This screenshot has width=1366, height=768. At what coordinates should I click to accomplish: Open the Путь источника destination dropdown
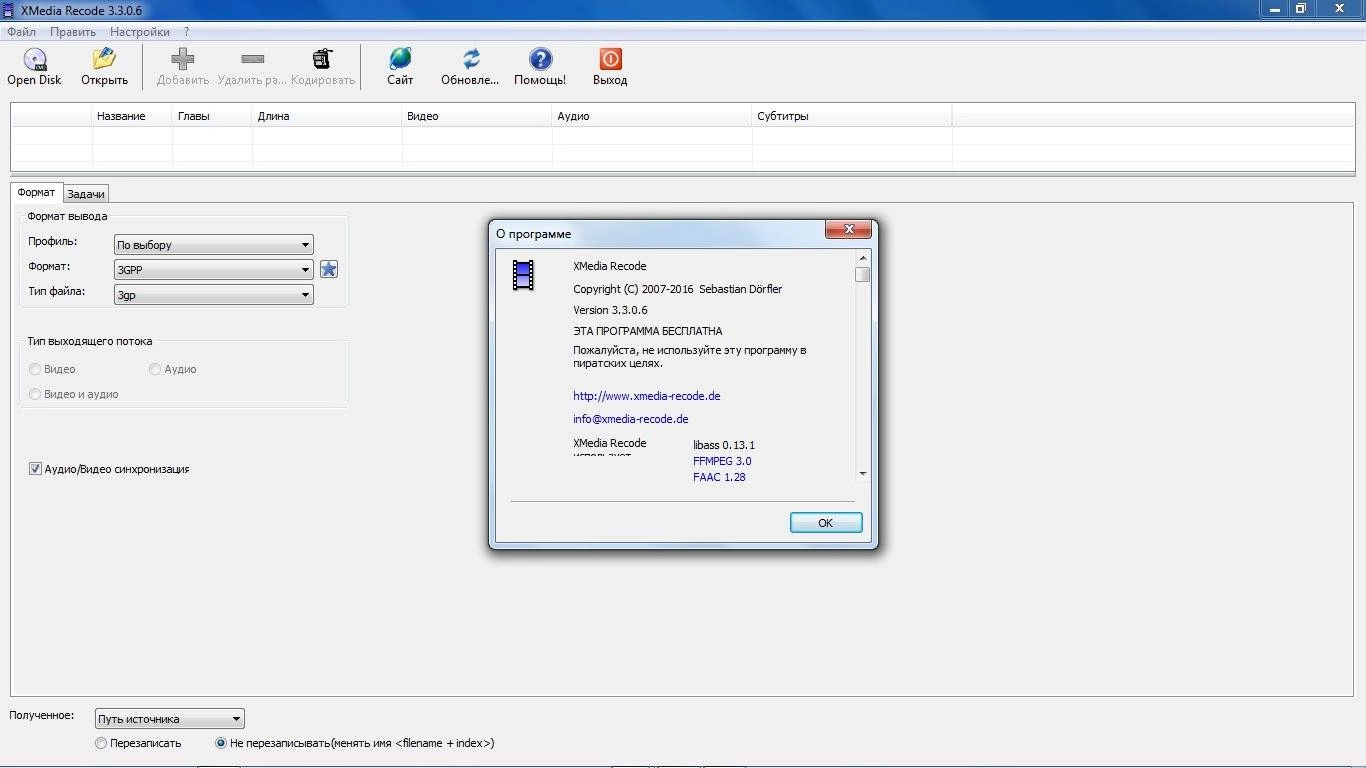pos(170,719)
